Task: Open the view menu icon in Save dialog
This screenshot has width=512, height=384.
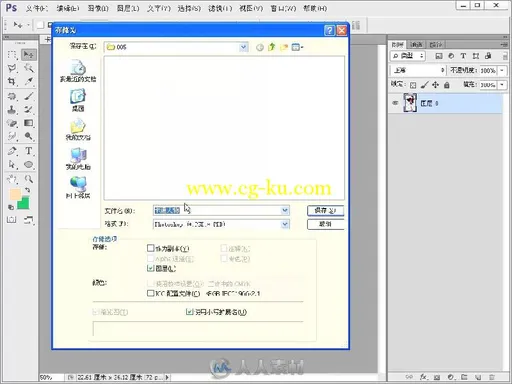Action: pyautogui.click(x=297, y=47)
